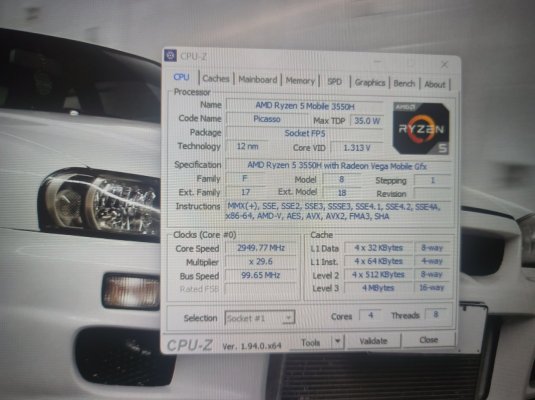The width and height of the screenshot is (535, 400).
Task: Click the Model value 8
Action: (341, 180)
